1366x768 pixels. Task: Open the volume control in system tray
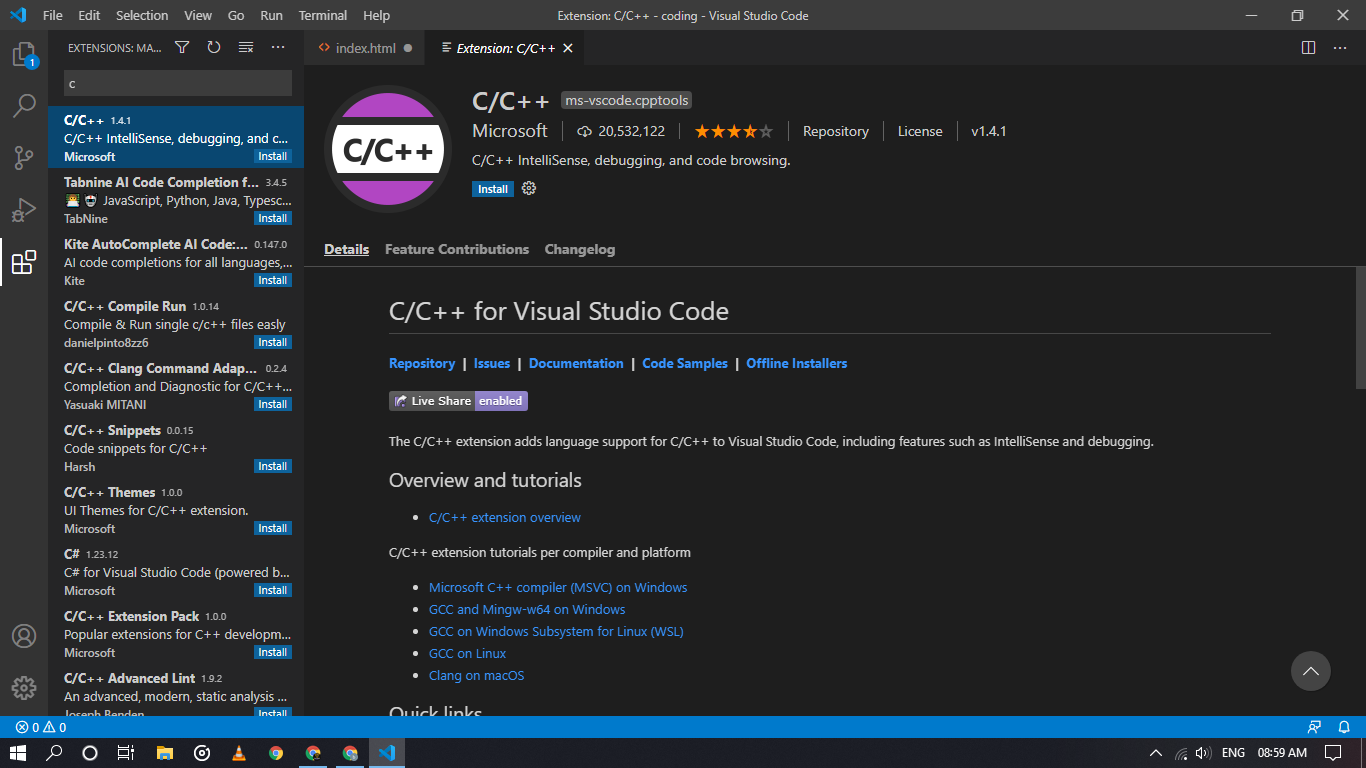tap(1203, 753)
